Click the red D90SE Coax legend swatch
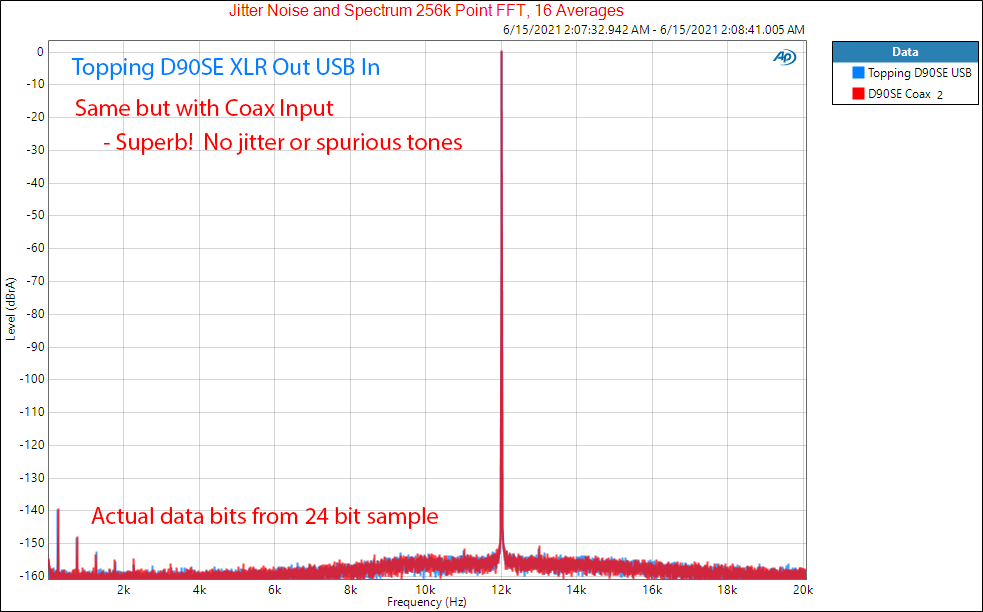Viewport: 983px width, 612px height. coord(858,94)
